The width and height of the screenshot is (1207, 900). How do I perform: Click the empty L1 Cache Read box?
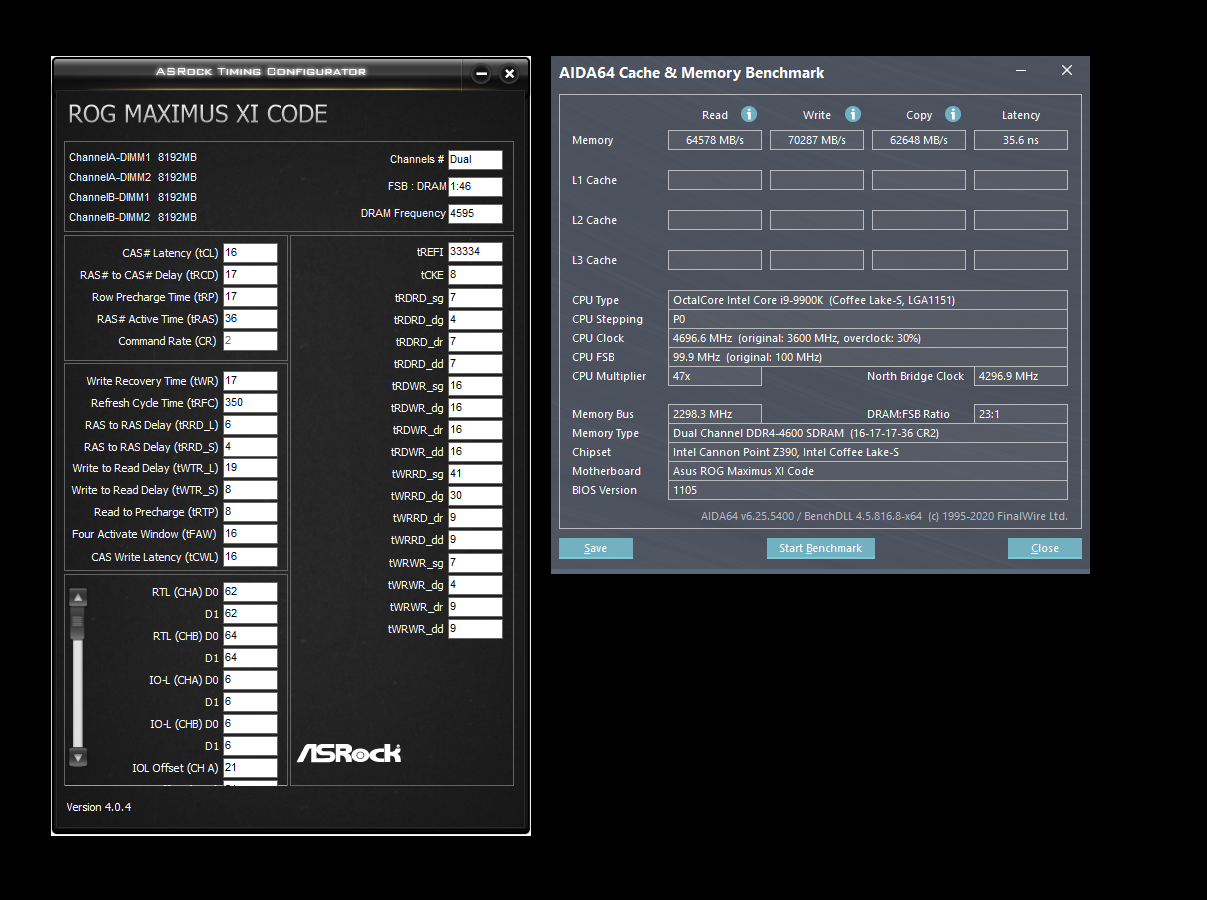point(715,180)
